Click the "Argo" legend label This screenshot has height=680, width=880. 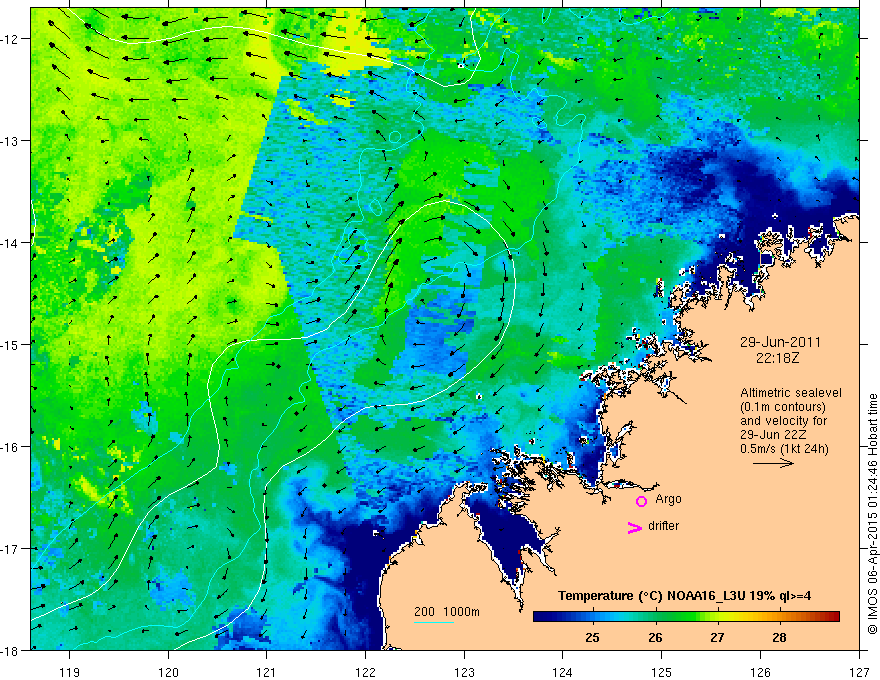[x=668, y=499]
